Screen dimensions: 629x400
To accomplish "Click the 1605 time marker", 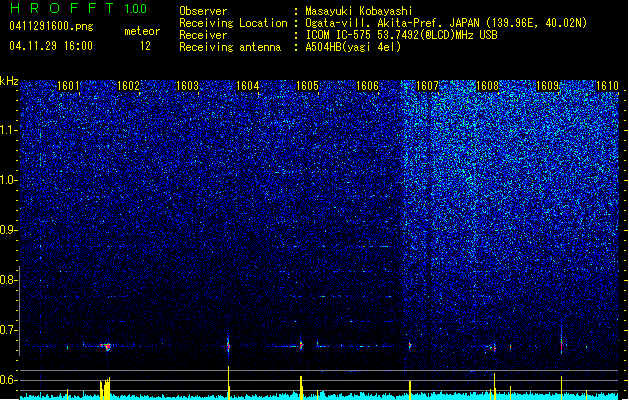I will 307,86.
